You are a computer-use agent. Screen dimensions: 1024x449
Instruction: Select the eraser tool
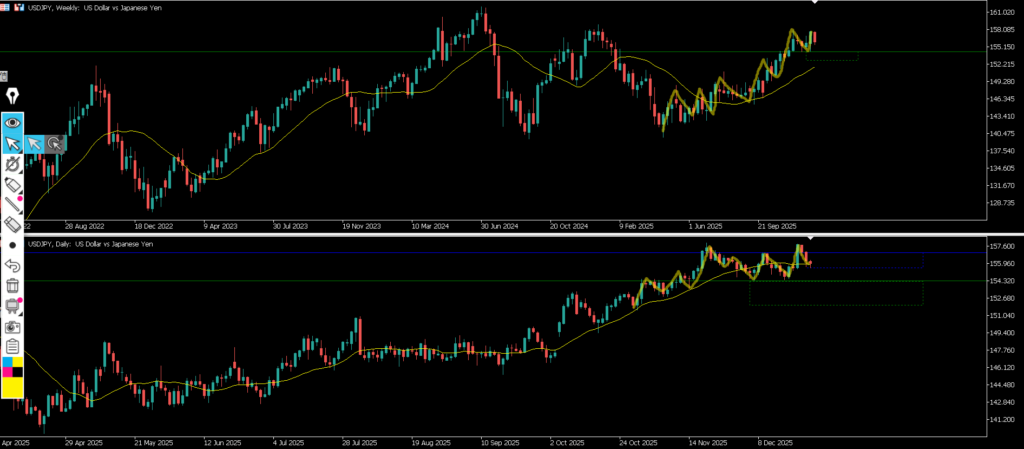[x=12, y=225]
